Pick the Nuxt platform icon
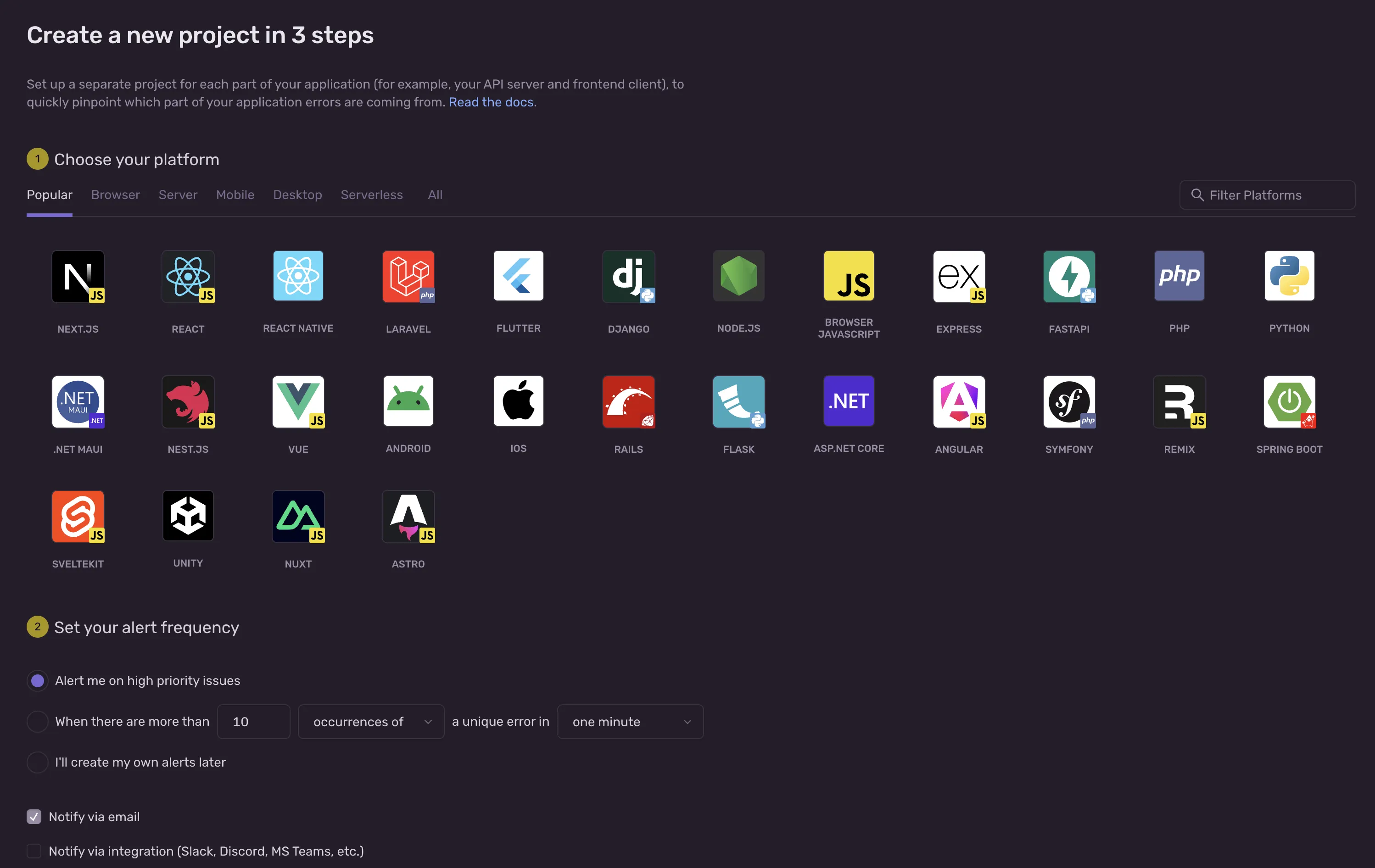Screen dimensions: 1375x868 tap(298, 517)
